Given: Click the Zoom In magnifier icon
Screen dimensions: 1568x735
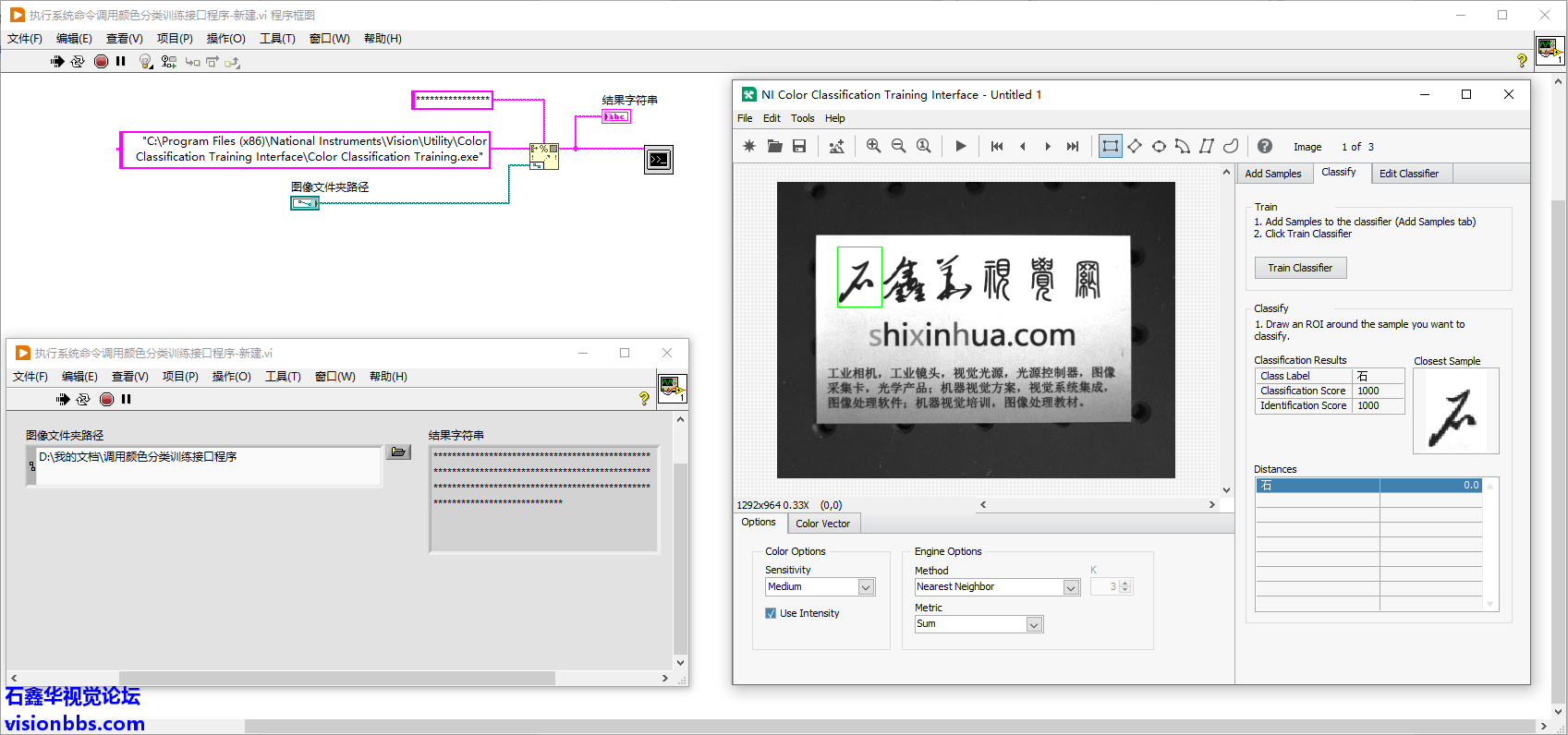Looking at the screenshot, I should pyautogui.click(x=873, y=146).
